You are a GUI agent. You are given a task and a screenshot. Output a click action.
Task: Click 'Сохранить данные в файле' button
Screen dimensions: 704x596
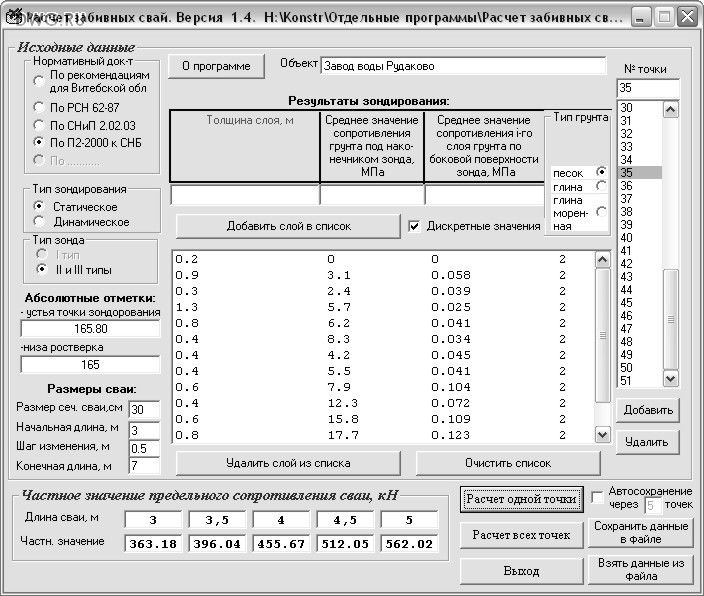pyautogui.click(x=641, y=533)
